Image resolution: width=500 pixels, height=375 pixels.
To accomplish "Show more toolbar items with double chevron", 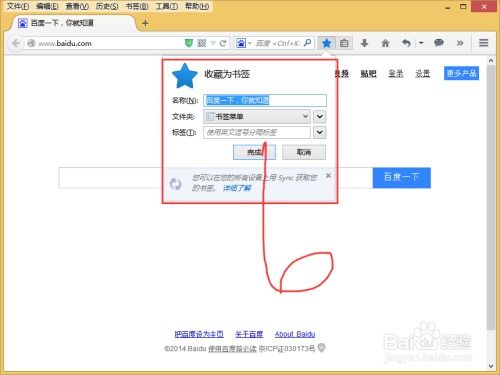I will (x=460, y=43).
